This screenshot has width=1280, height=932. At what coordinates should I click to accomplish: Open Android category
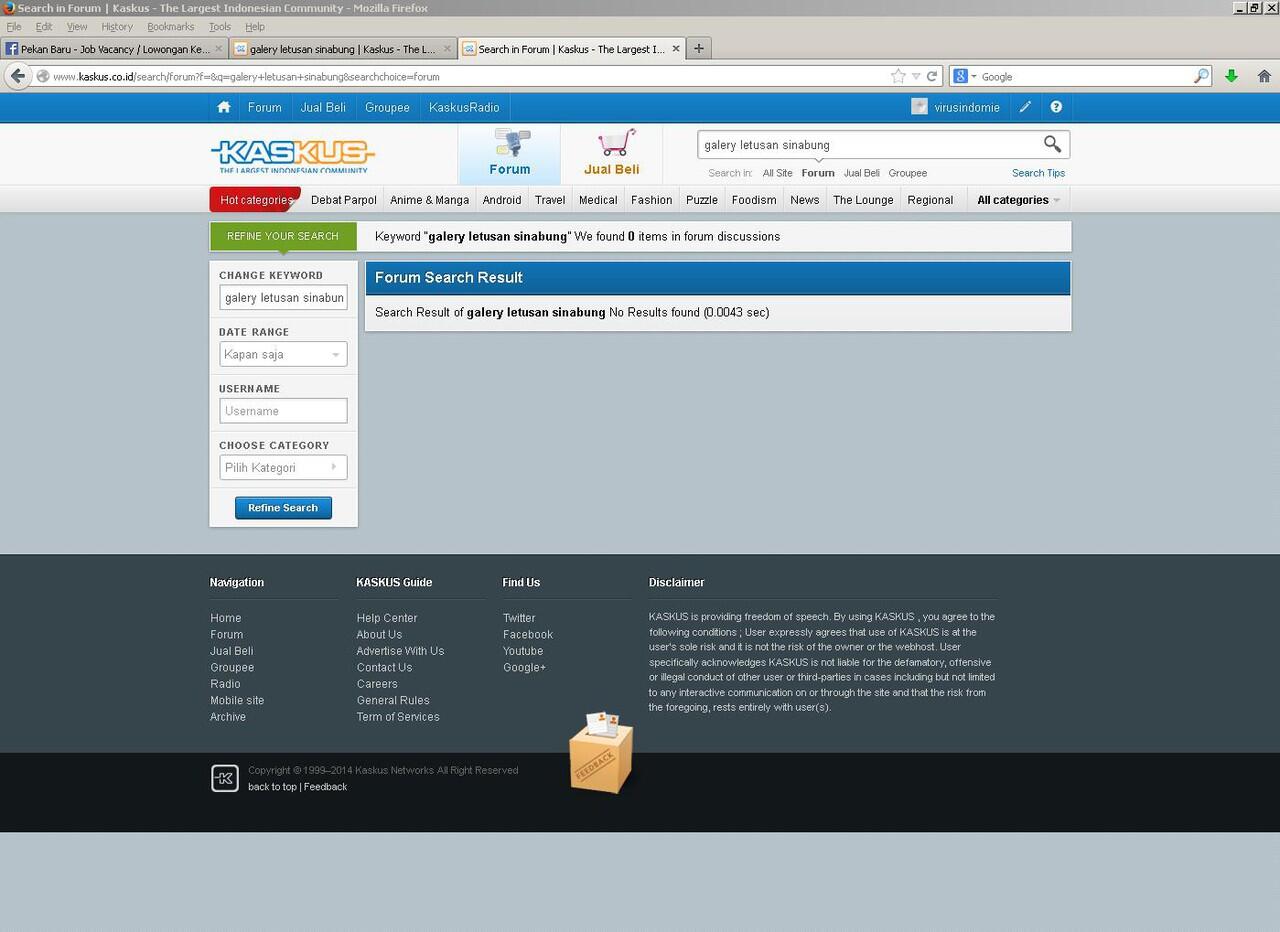tap(502, 200)
